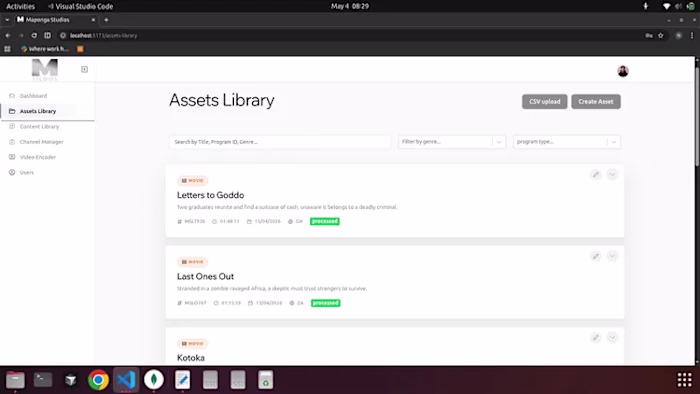Screen dimensions: 700x394
Task: Collapse the sidebar panel icon
Action: pos(84,69)
